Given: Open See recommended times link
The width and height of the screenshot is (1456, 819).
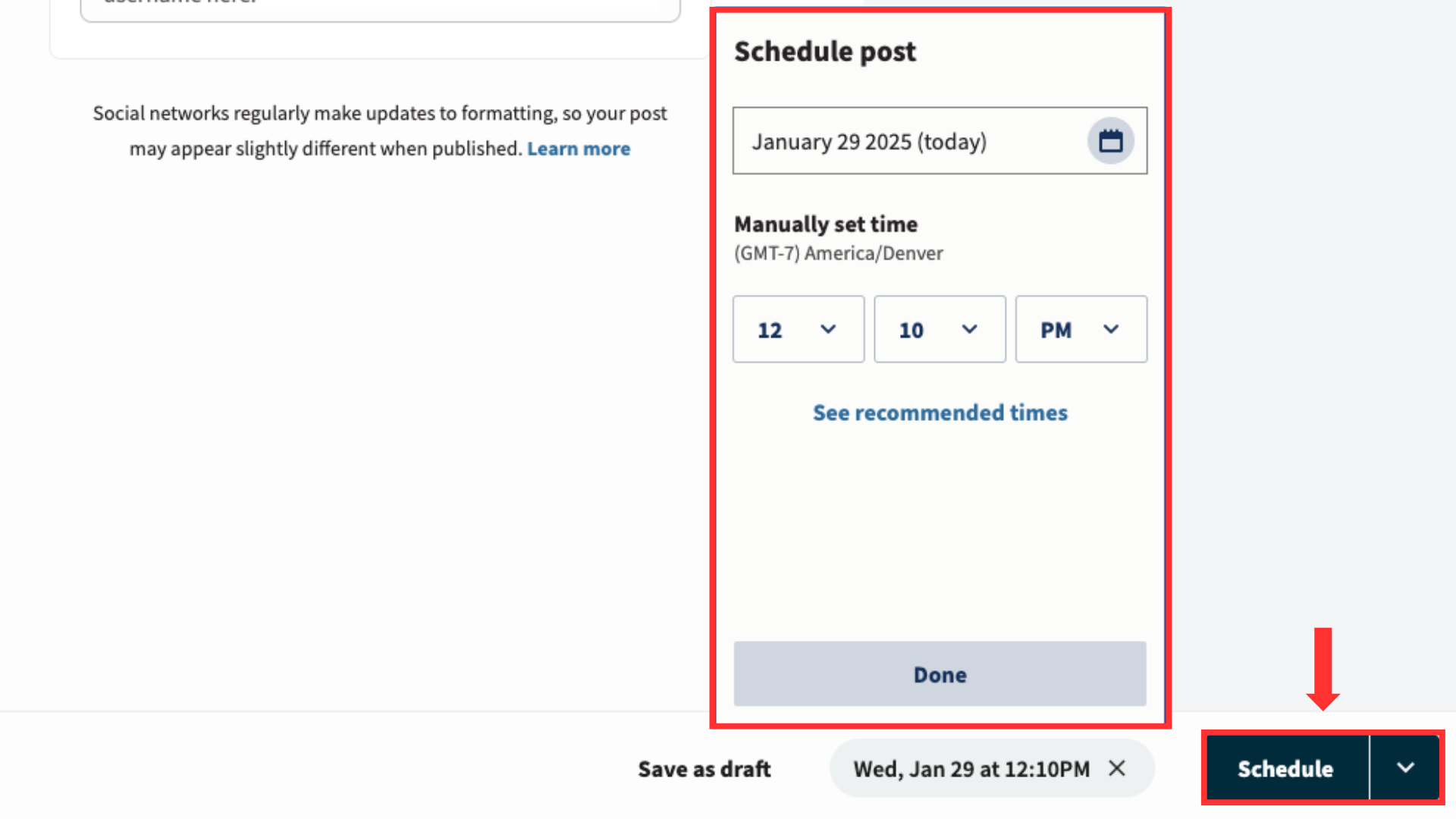Looking at the screenshot, I should [x=940, y=413].
